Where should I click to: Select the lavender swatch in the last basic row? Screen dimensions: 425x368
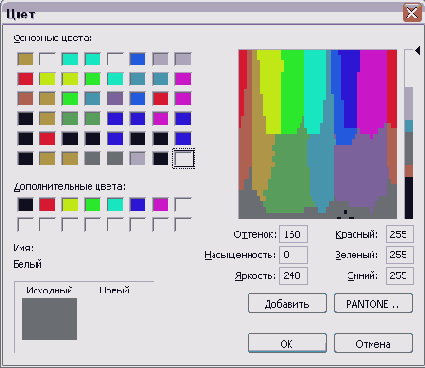[137, 159]
